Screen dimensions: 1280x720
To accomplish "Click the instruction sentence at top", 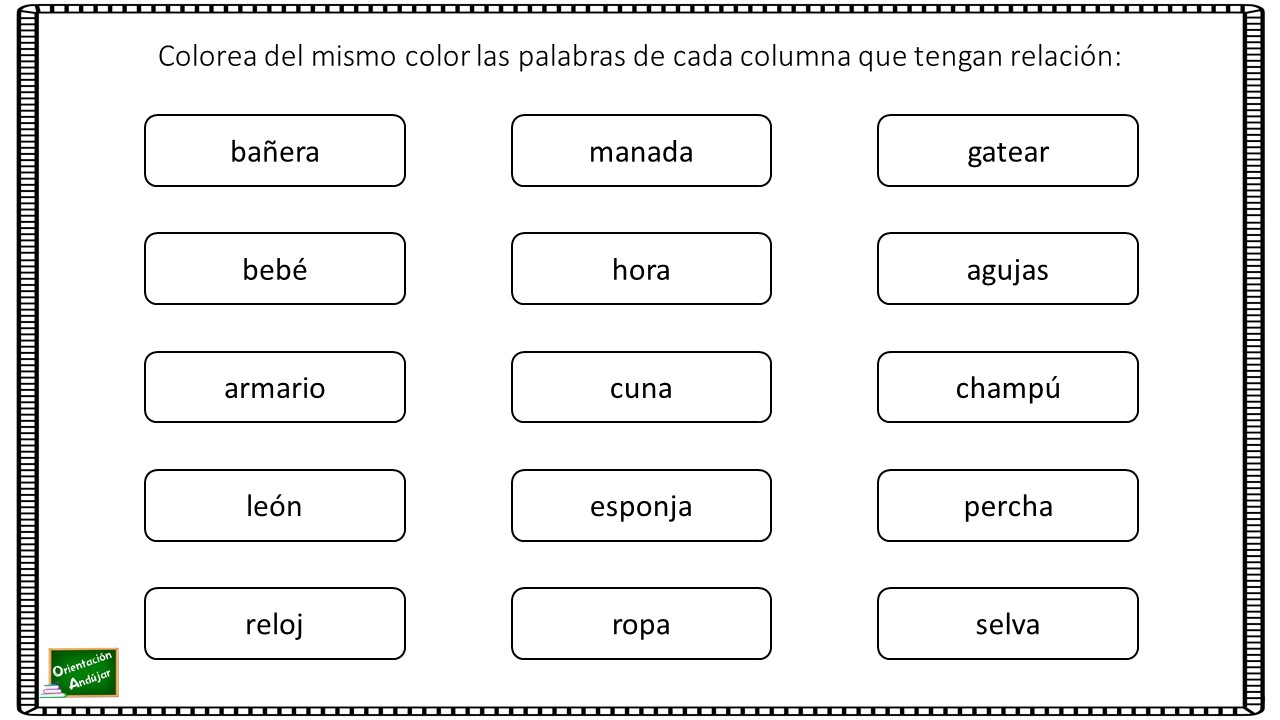I will pos(641,57).
